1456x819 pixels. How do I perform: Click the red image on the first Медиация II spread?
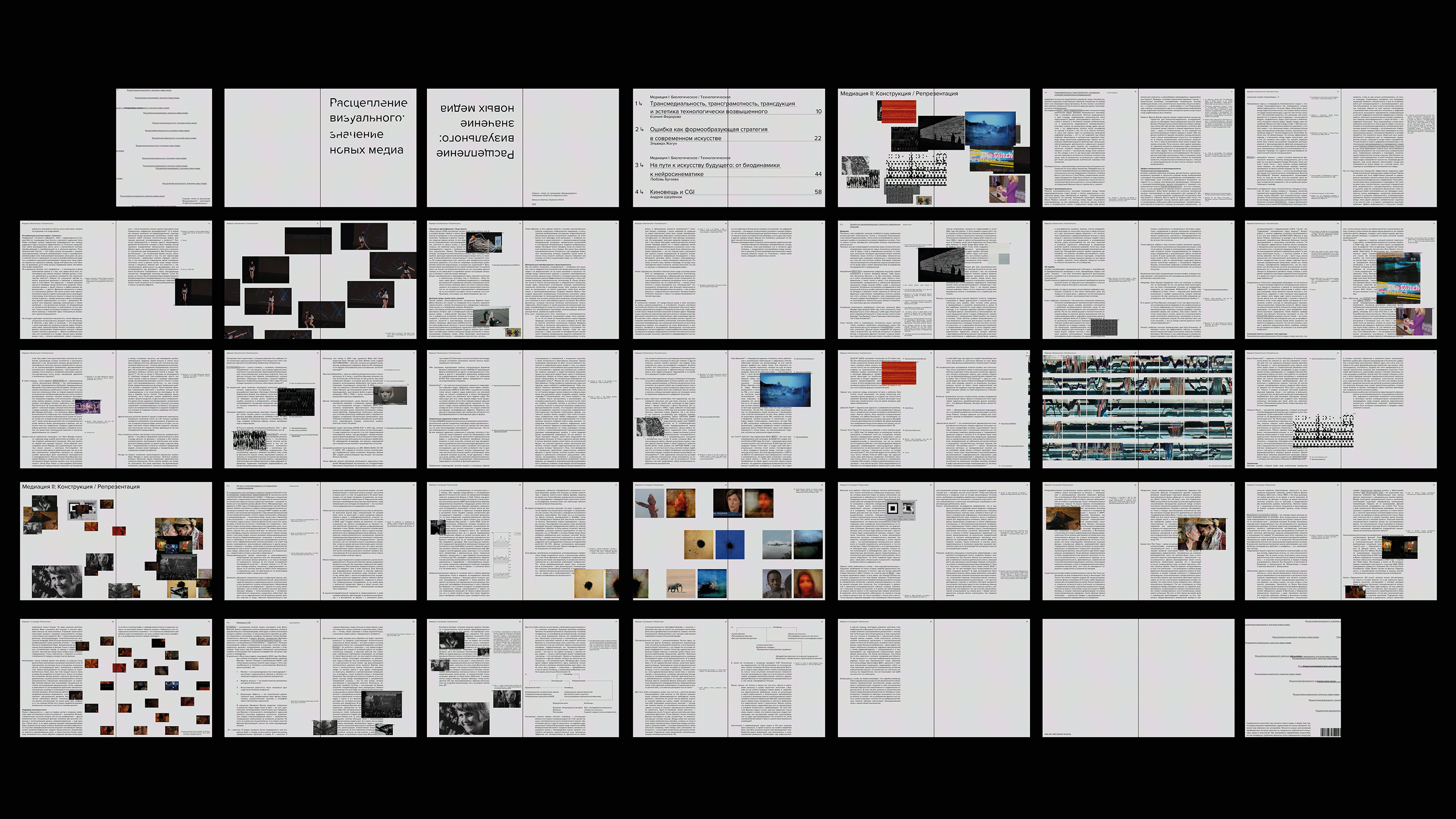pos(898,112)
